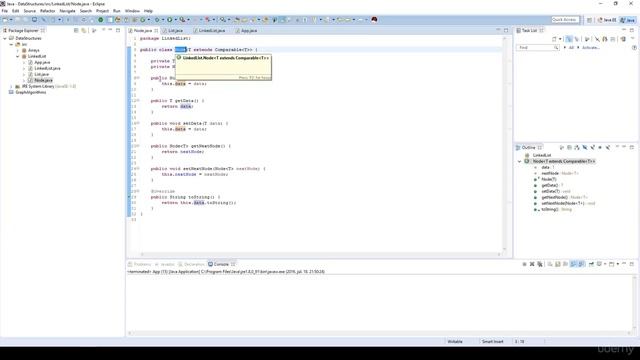The height and width of the screenshot is (360, 640).
Task: Click the Open Perspective icon
Action: pyautogui.click(x=589, y=20)
